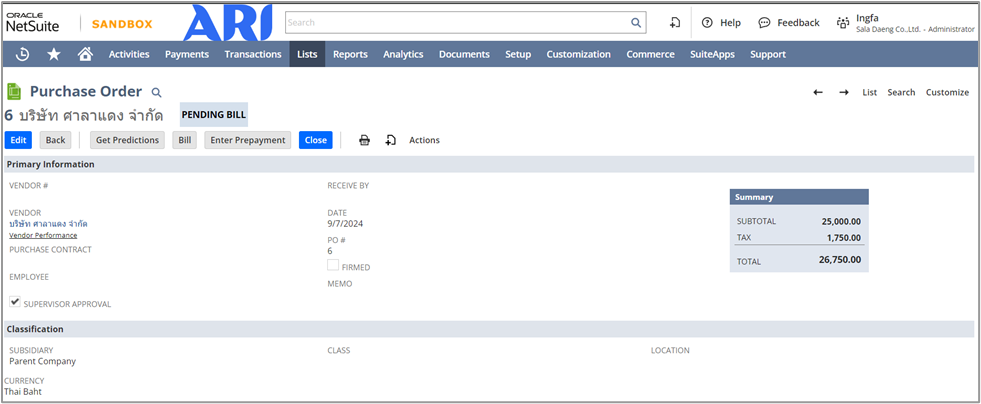Open the Recent Records clock icon

tap(23, 54)
